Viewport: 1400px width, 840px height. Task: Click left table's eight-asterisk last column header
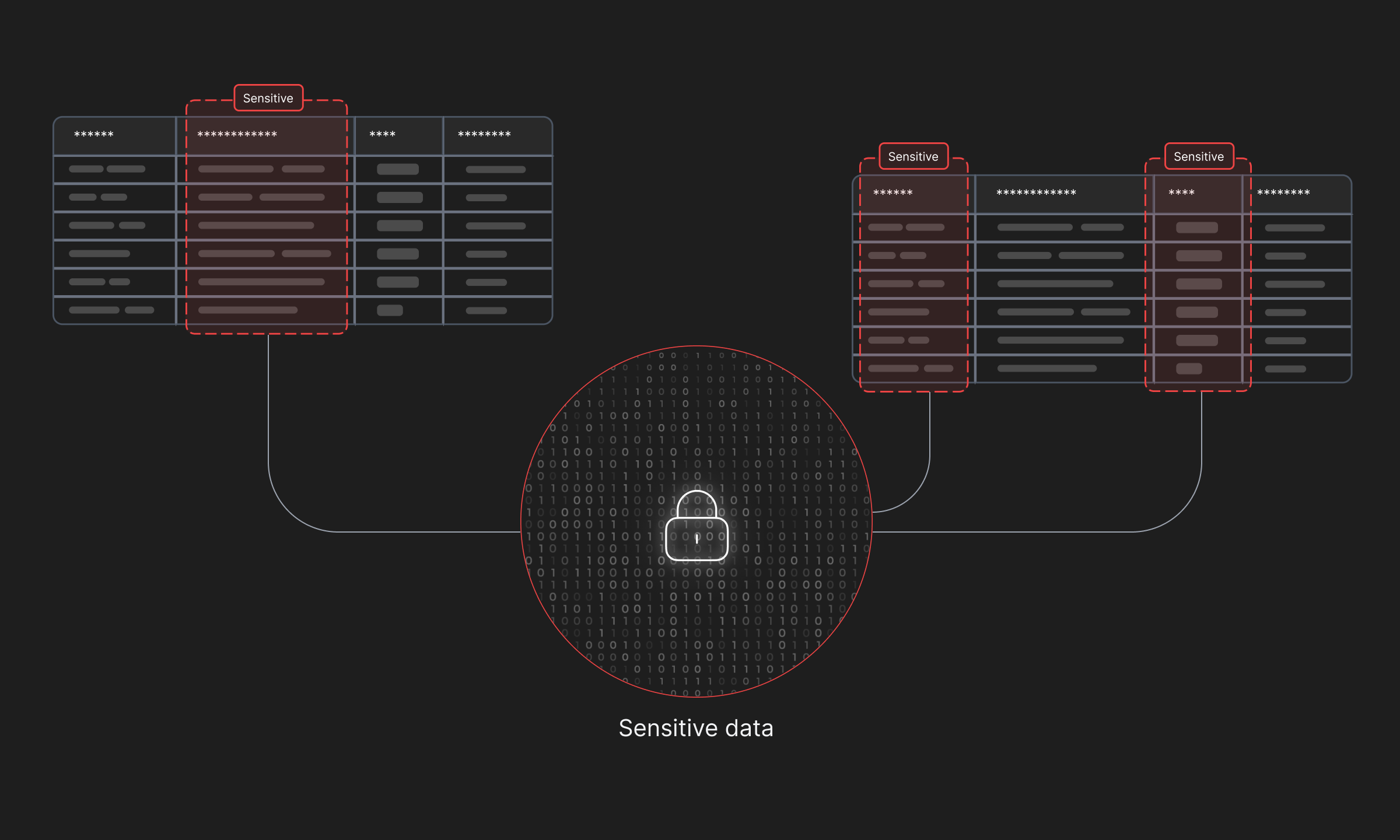point(484,135)
